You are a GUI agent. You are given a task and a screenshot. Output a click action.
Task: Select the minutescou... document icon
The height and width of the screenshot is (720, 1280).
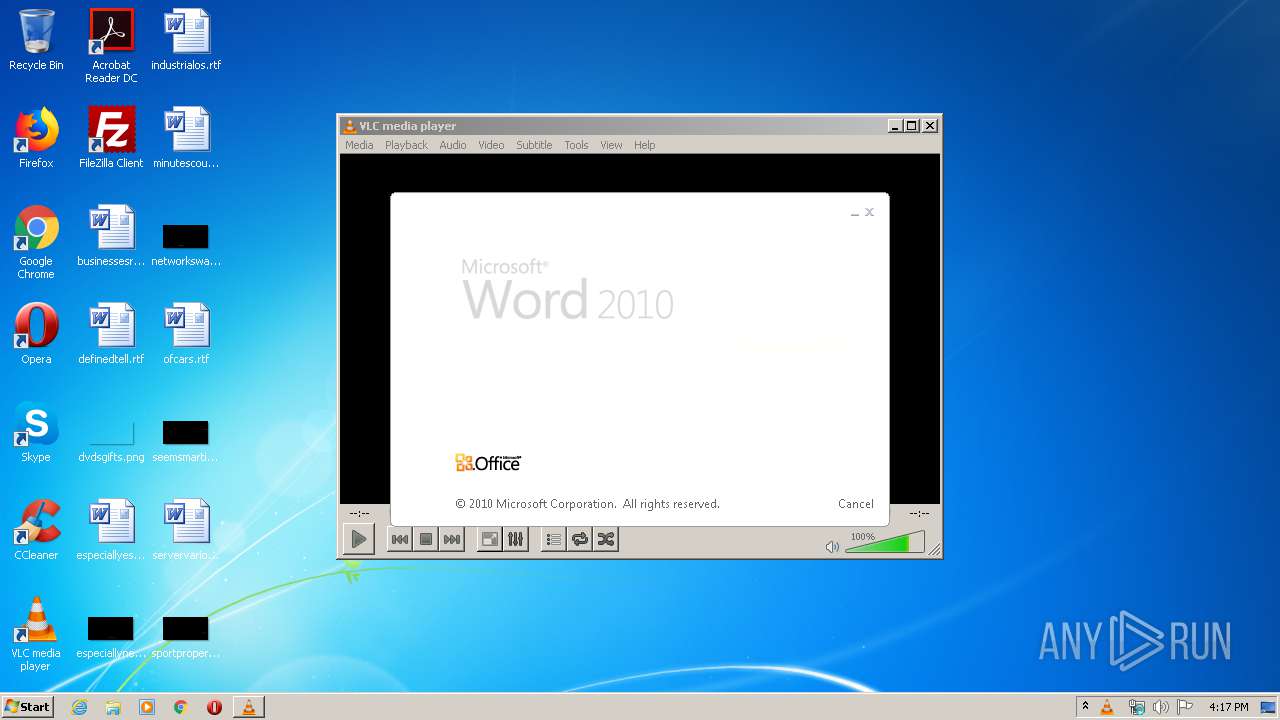[x=186, y=138]
